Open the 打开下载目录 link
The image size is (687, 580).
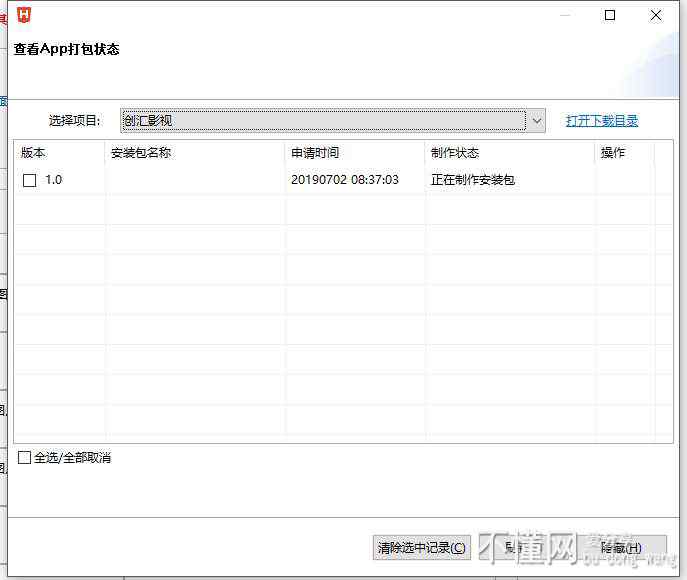[602, 121]
